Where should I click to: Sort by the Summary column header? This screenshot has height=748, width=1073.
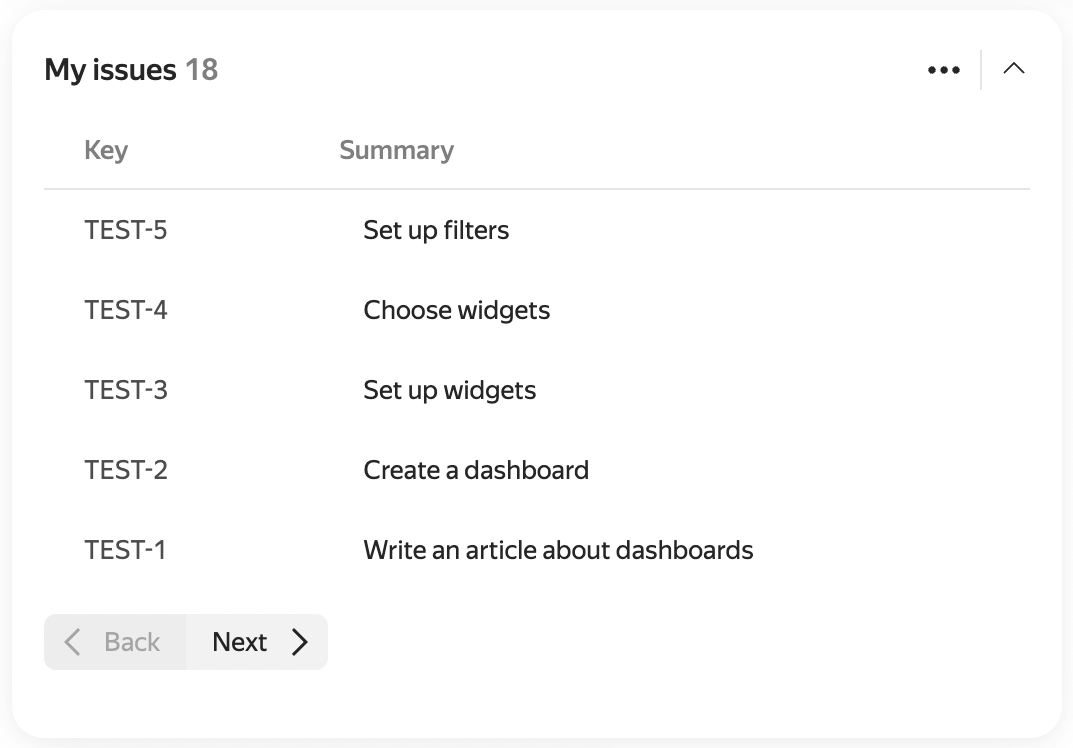[397, 151]
